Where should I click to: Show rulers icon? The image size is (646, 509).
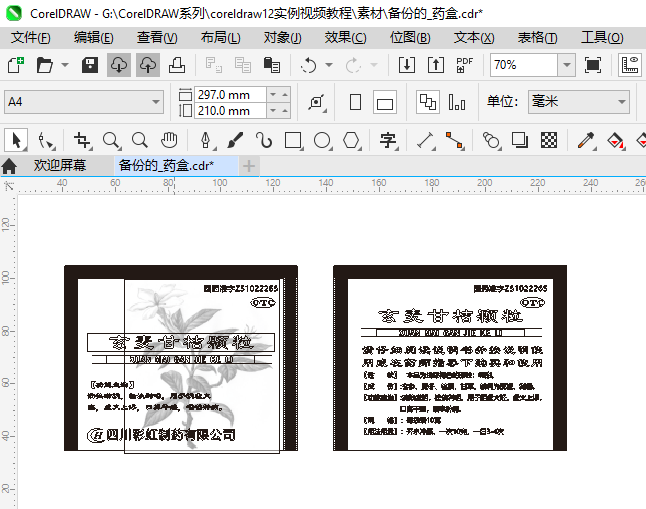(630, 65)
